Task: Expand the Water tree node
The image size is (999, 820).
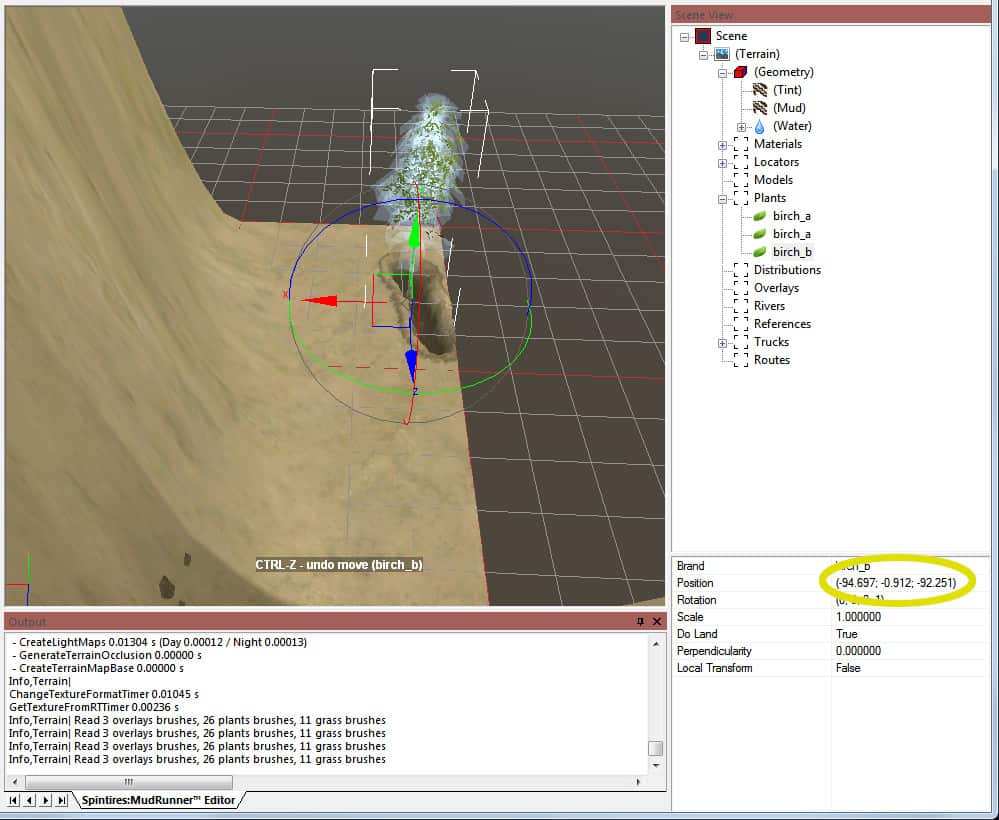Action: click(x=741, y=126)
